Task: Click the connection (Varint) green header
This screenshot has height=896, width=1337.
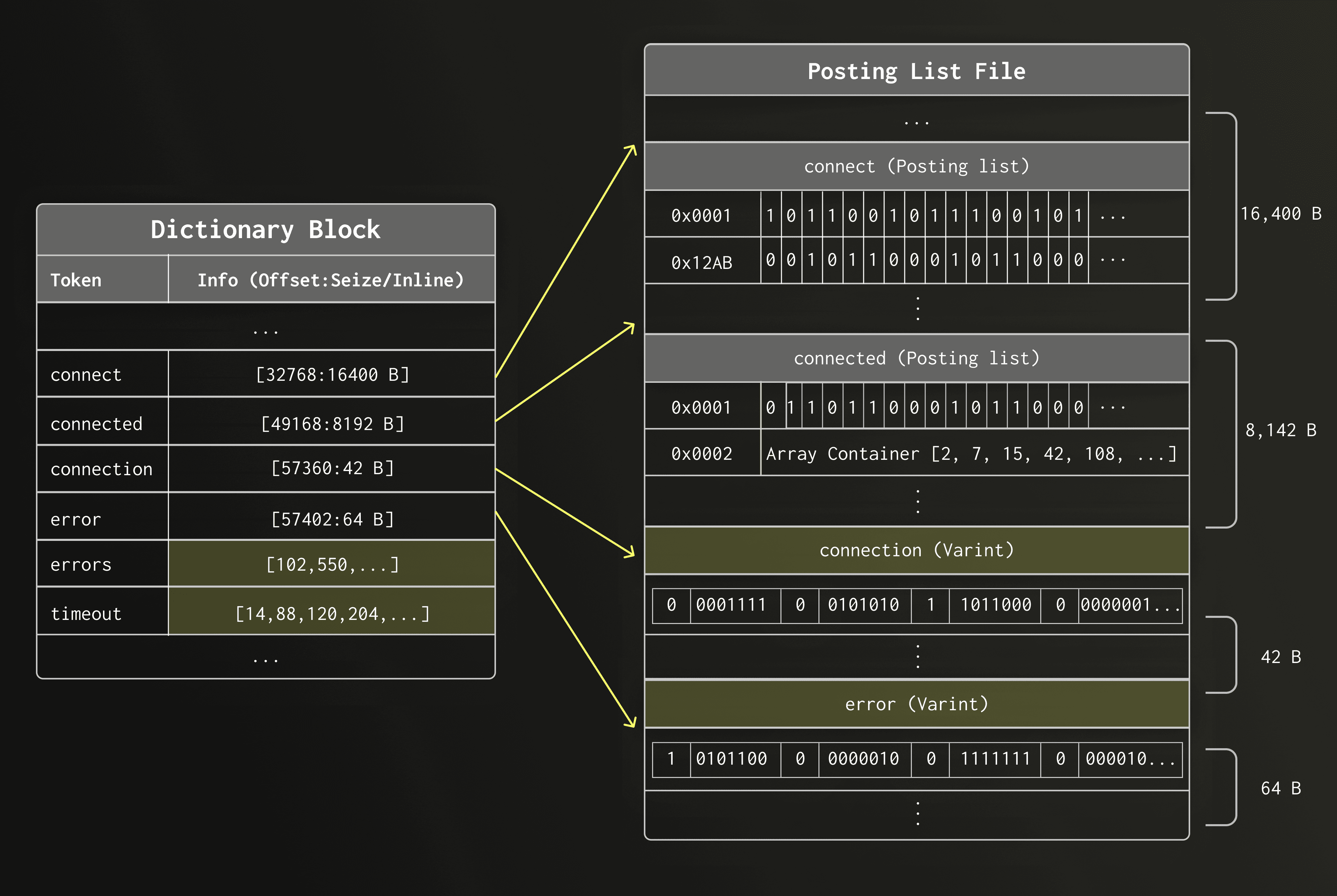Action: click(x=916, y=550)
